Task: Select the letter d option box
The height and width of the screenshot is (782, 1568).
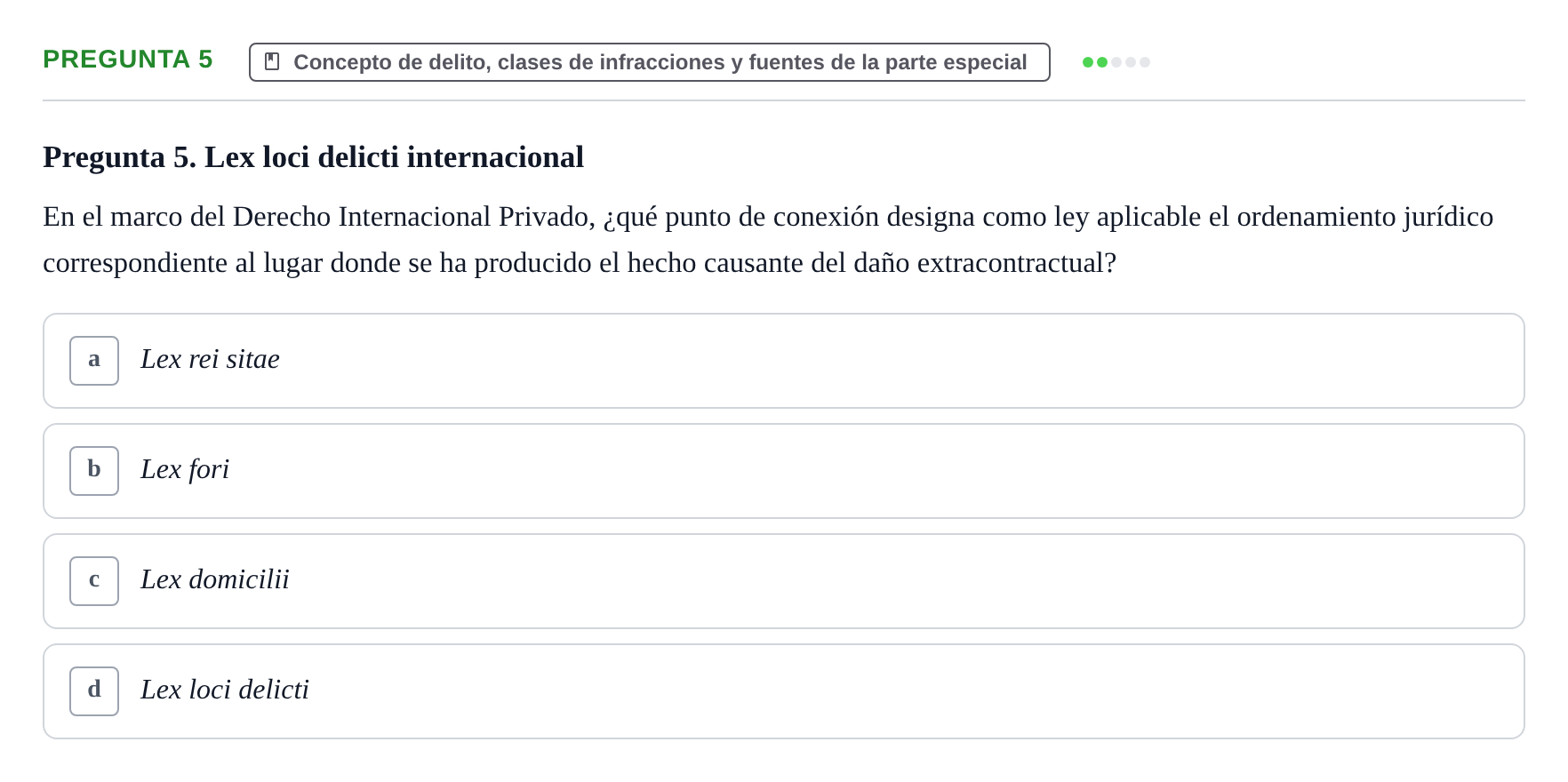Action: coord(94,691)
